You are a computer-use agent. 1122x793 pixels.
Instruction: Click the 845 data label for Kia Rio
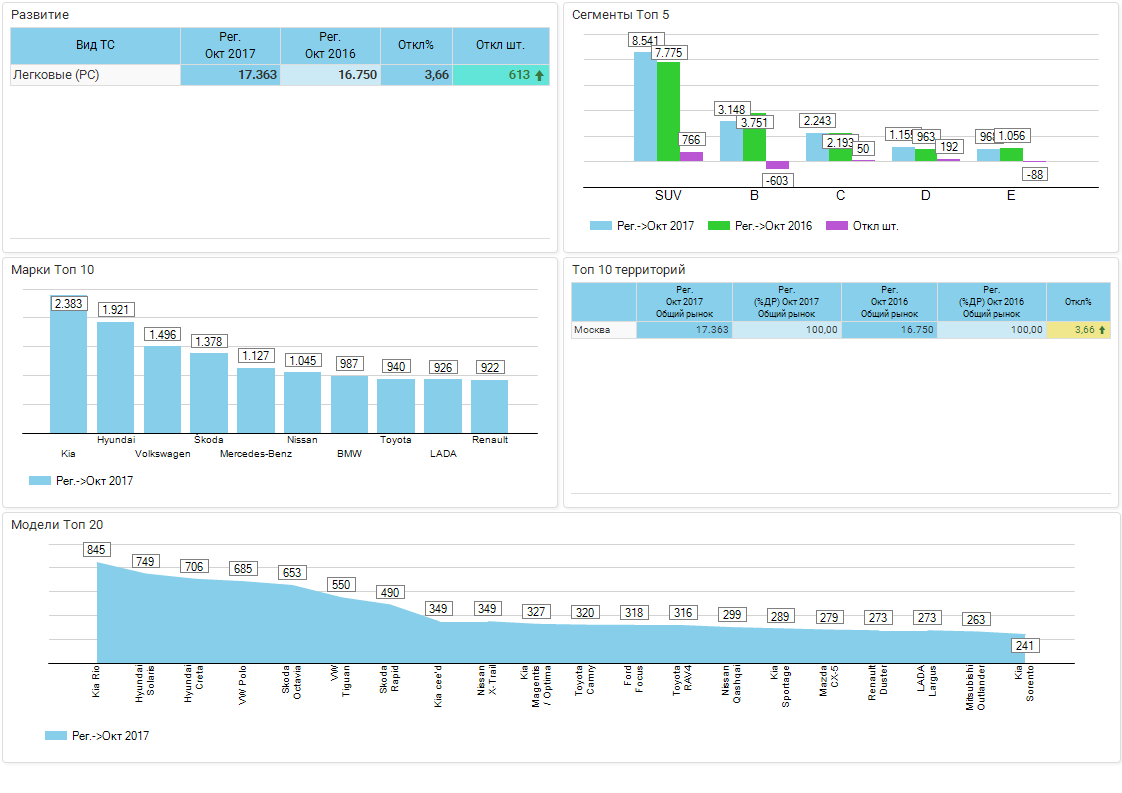[x=97, y=550]
